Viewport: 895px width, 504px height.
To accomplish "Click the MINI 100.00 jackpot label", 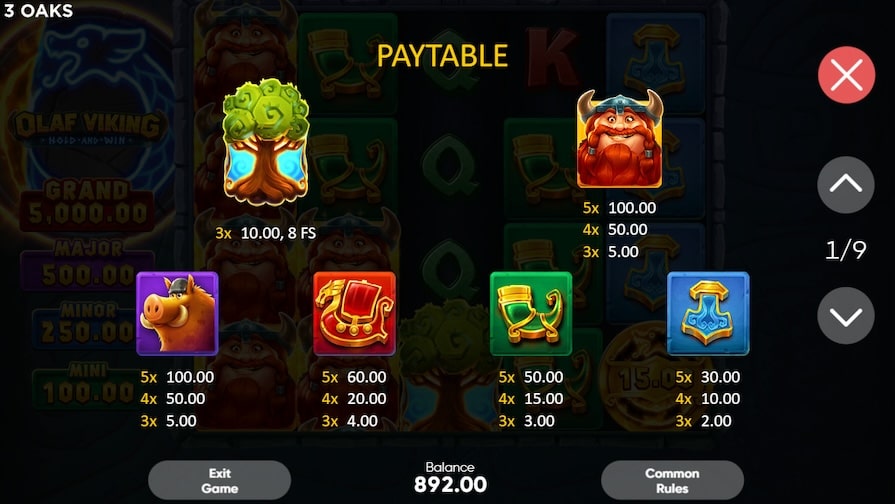I will (x=88, y=385).
